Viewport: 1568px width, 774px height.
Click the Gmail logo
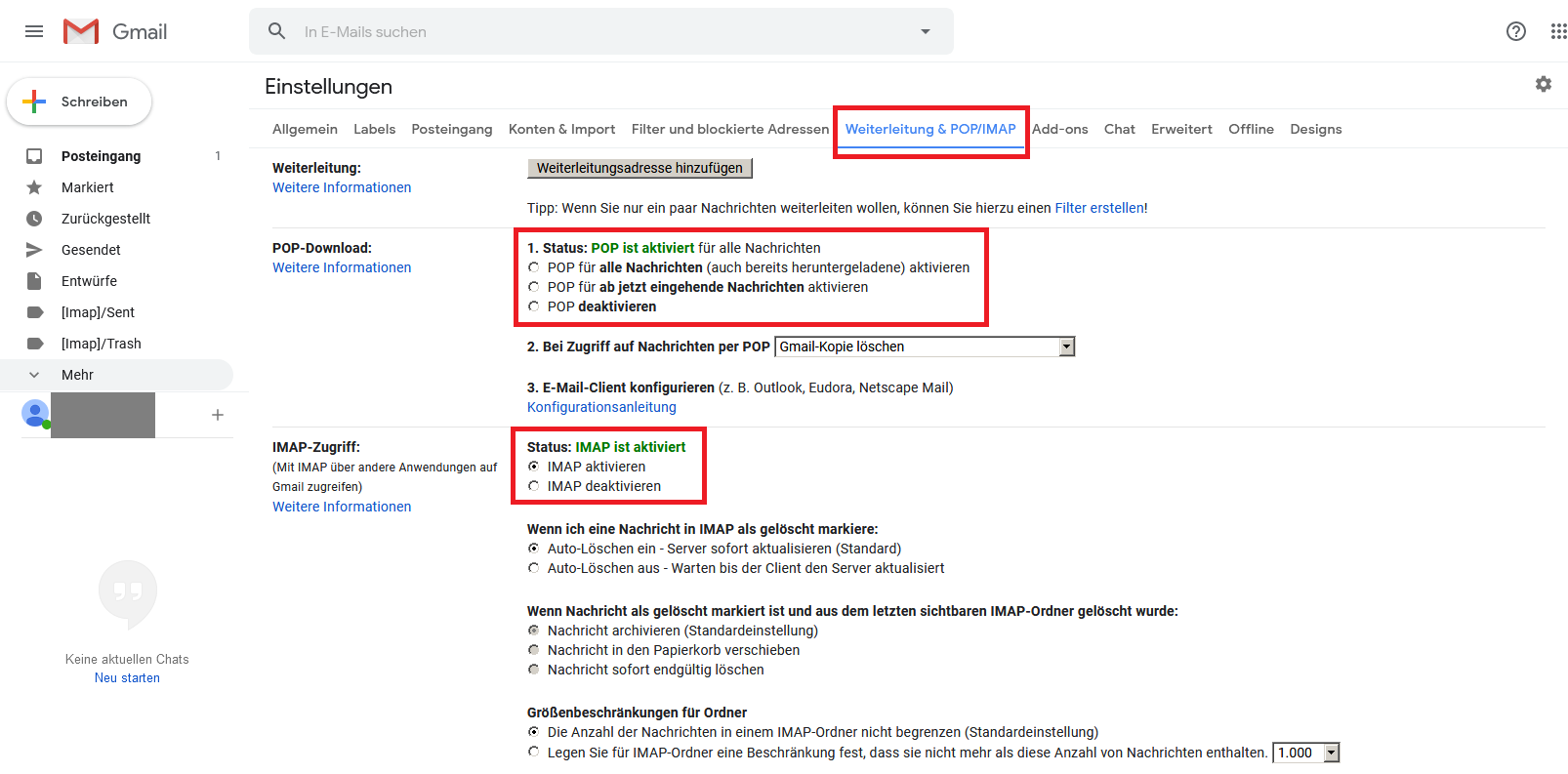tap(115, 31)
